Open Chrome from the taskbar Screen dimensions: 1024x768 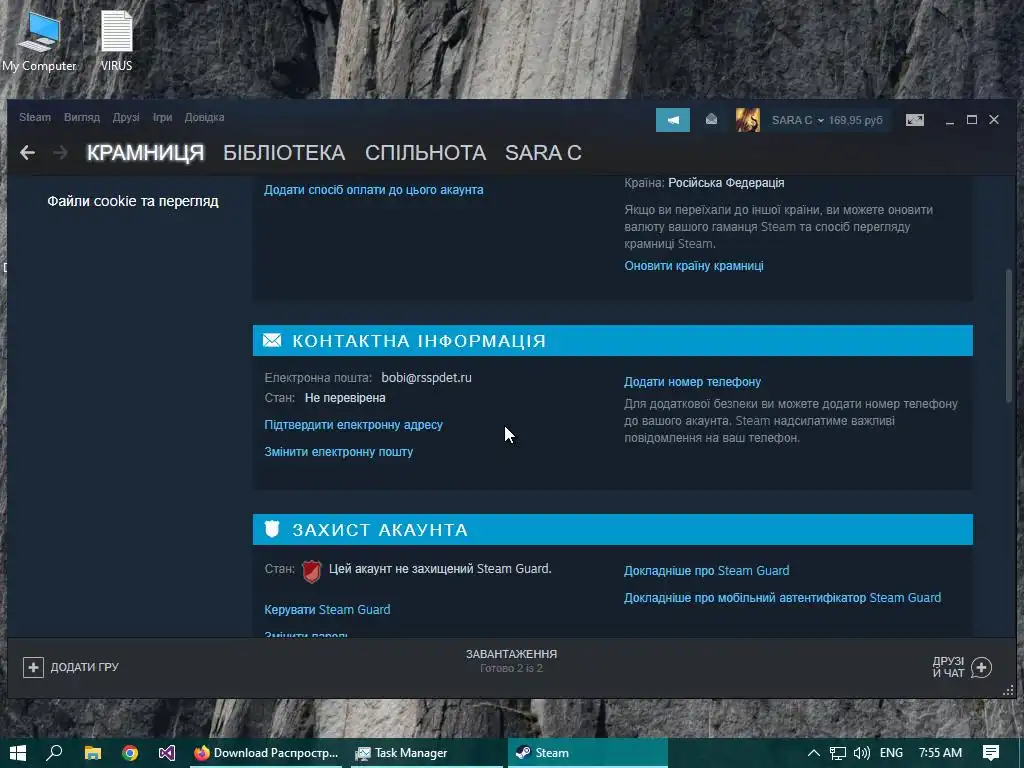click(x=130, y=753)
